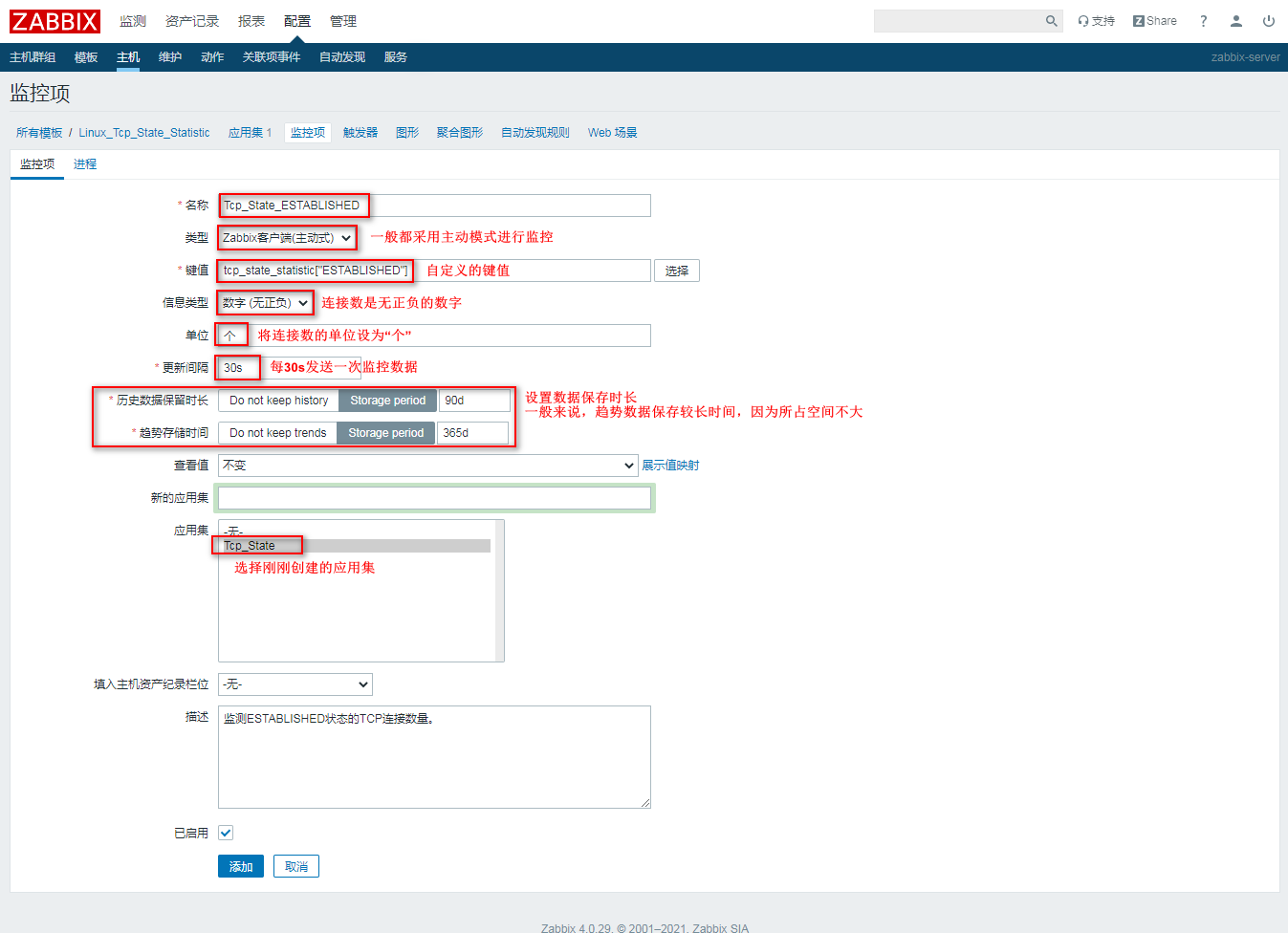Click the Share icon link
1288x933 pixels.
[x=1155, y=21]
